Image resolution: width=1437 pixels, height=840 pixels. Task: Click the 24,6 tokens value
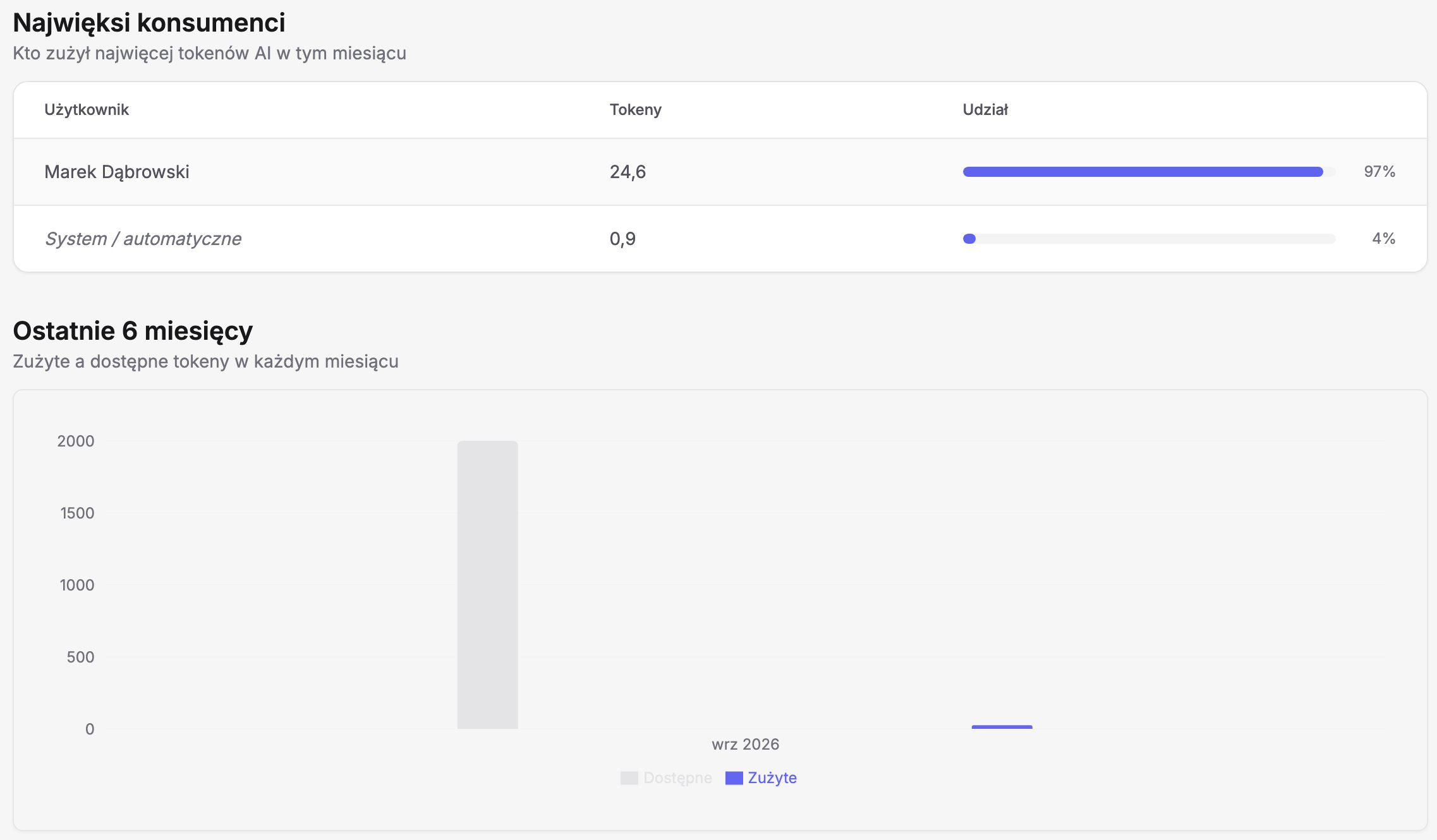click(628, 172)
